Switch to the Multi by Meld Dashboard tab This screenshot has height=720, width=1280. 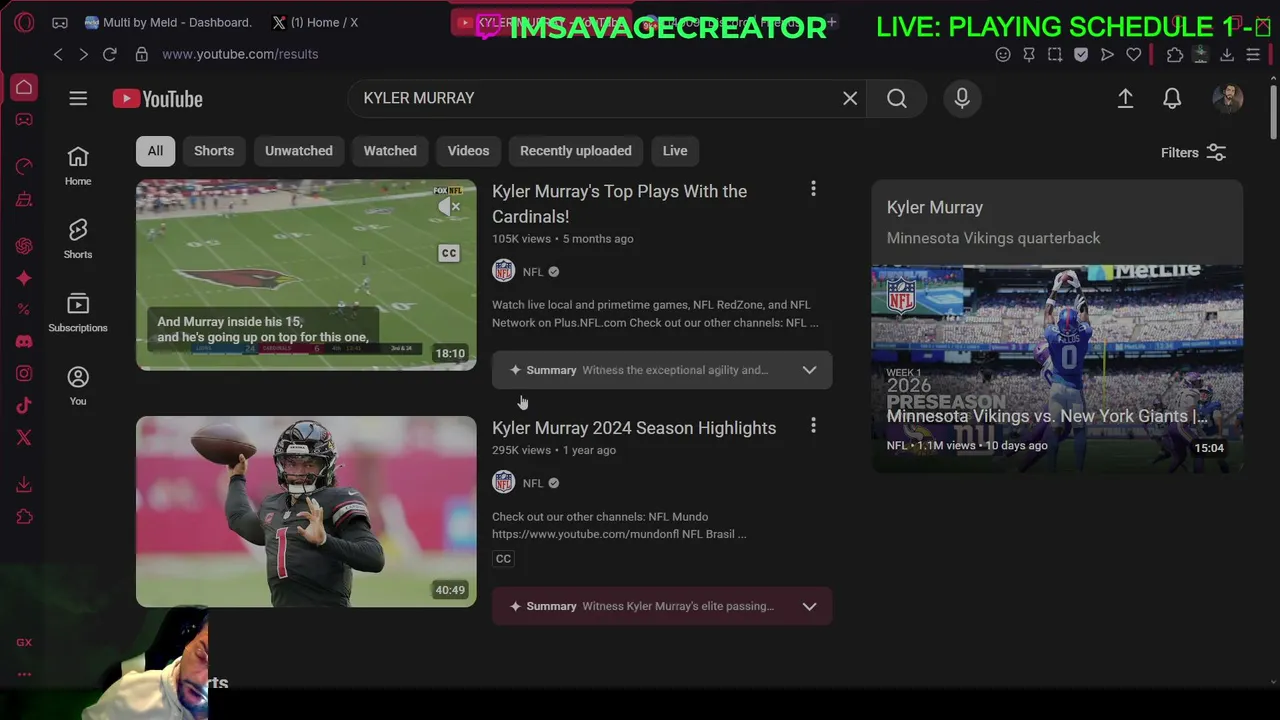point(168,22)
